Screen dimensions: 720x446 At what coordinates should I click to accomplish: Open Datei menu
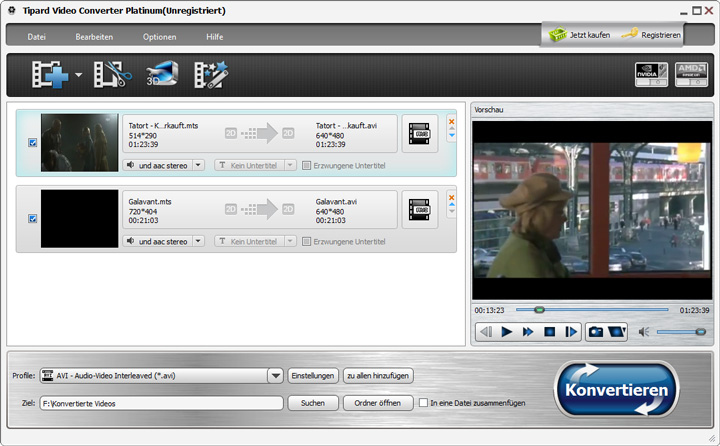(x=36, y=37)
